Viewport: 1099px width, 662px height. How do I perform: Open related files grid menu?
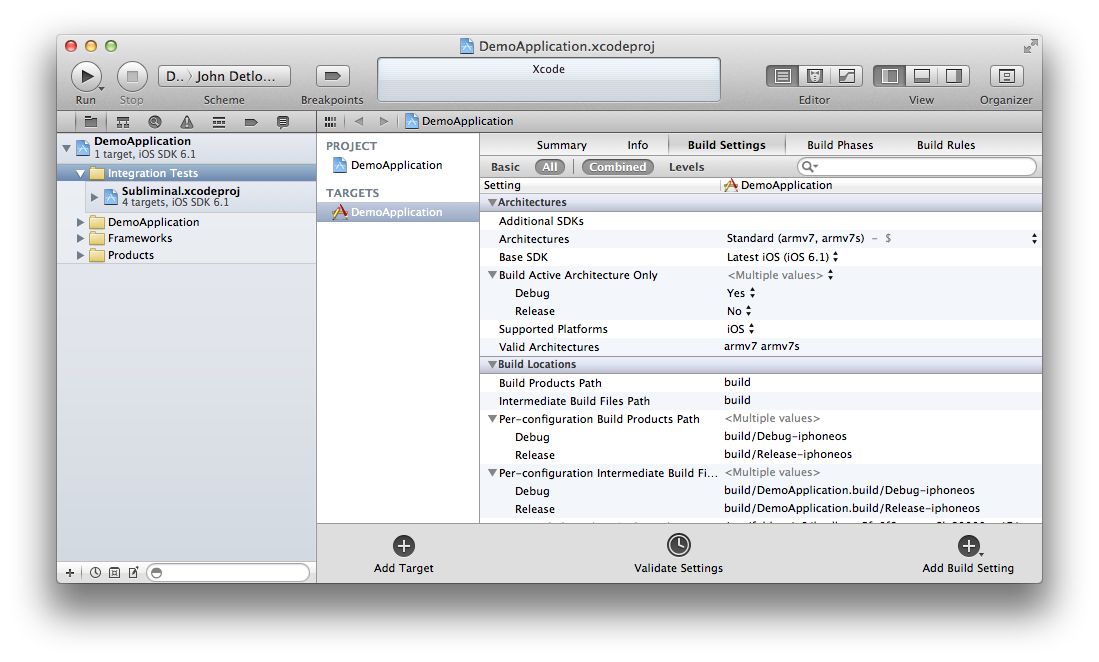pos(330,122)
